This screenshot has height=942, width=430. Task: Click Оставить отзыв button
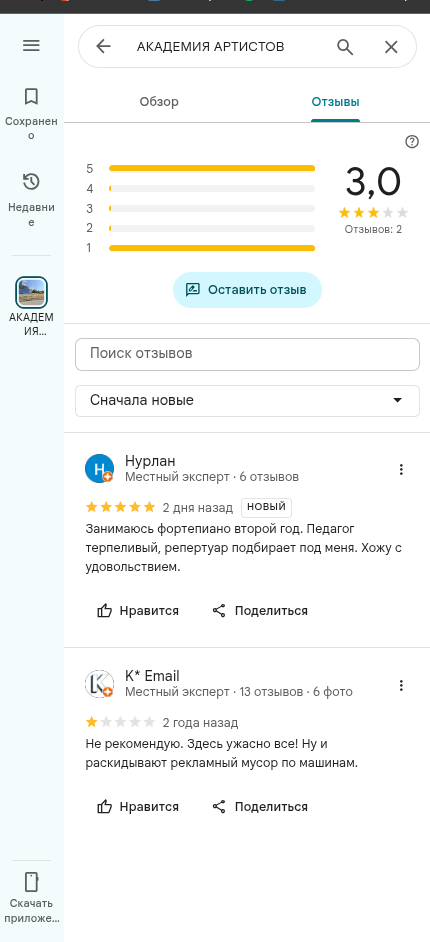[247, 290]
